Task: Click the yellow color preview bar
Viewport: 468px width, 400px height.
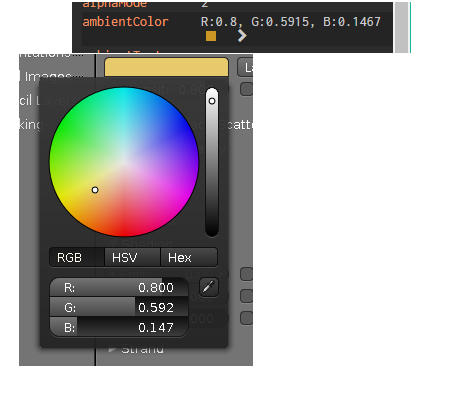Action: click(166, 67)
